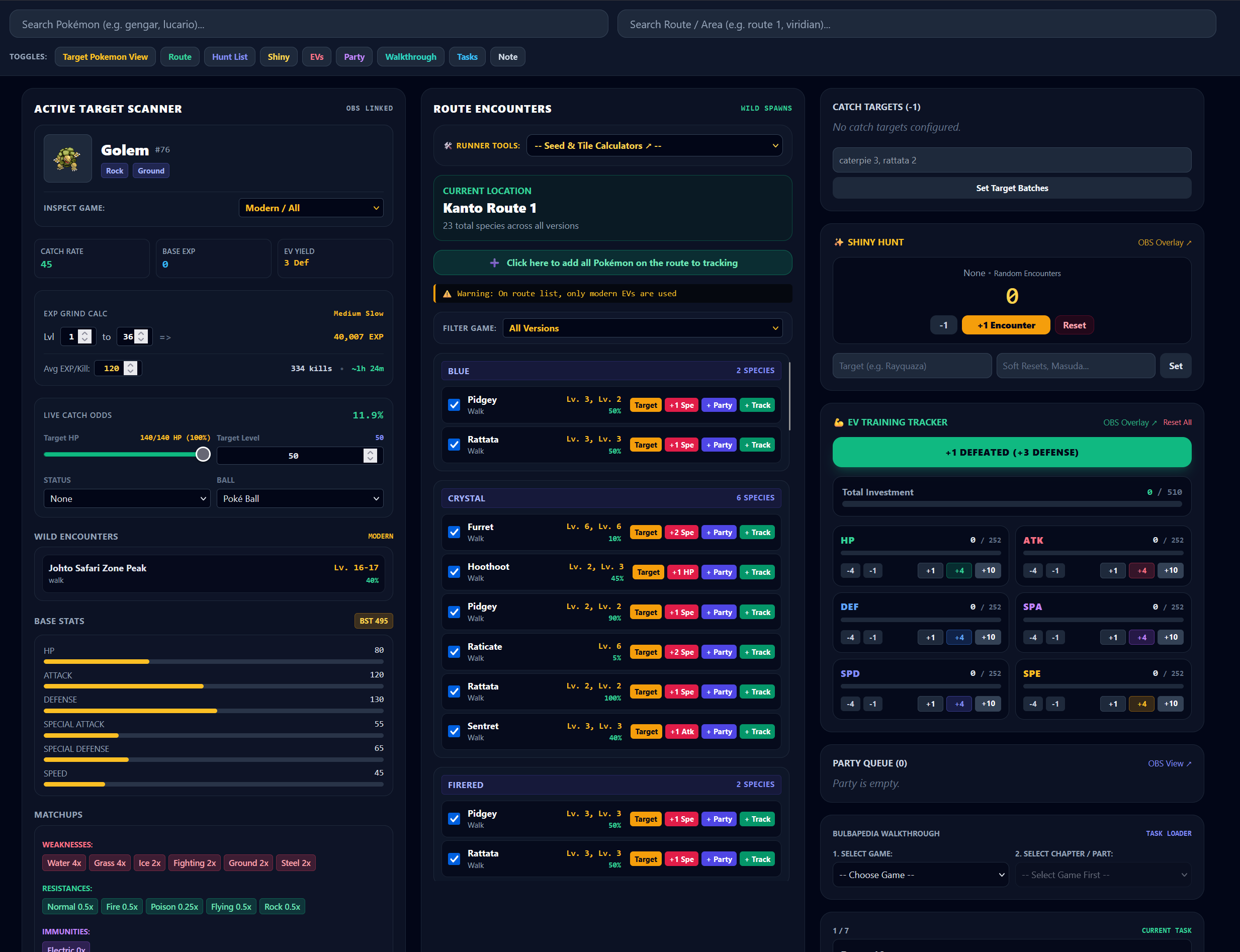Viewport: 1240px width, 952px height.
Task: Click the Avg EXP/Kill stepper arrows
Action: pyautogui.click(x=130, y=368)
